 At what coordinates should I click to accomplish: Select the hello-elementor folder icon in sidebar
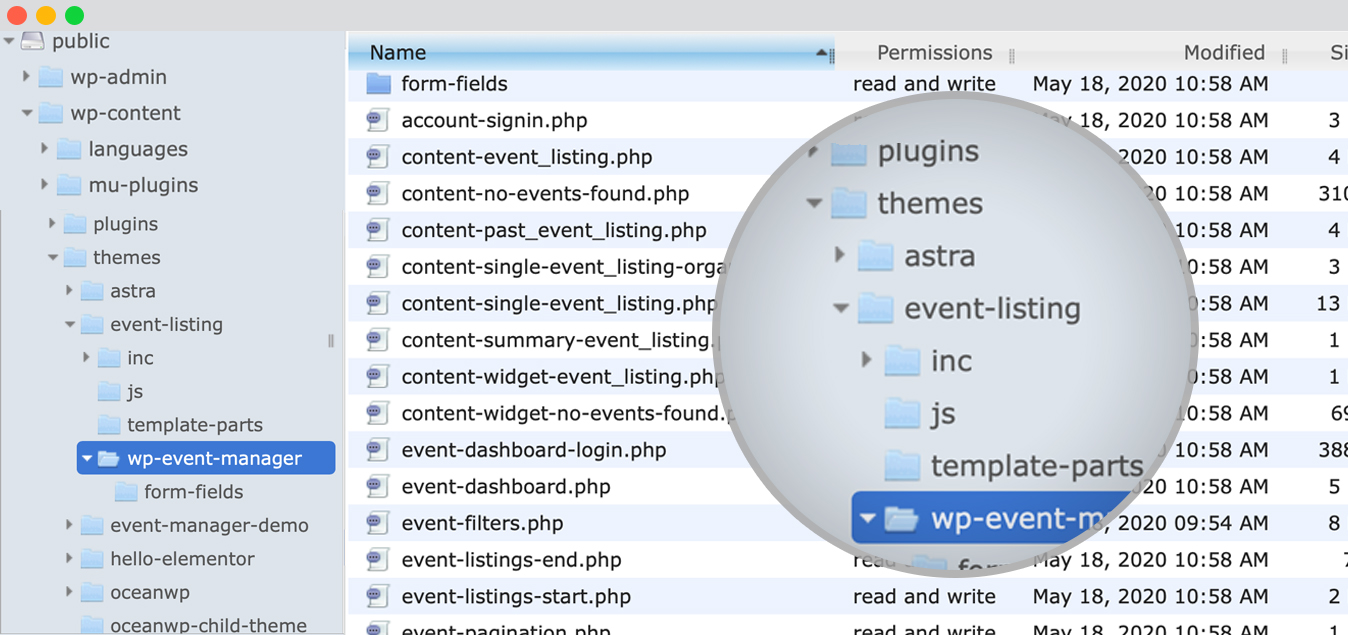92,559
